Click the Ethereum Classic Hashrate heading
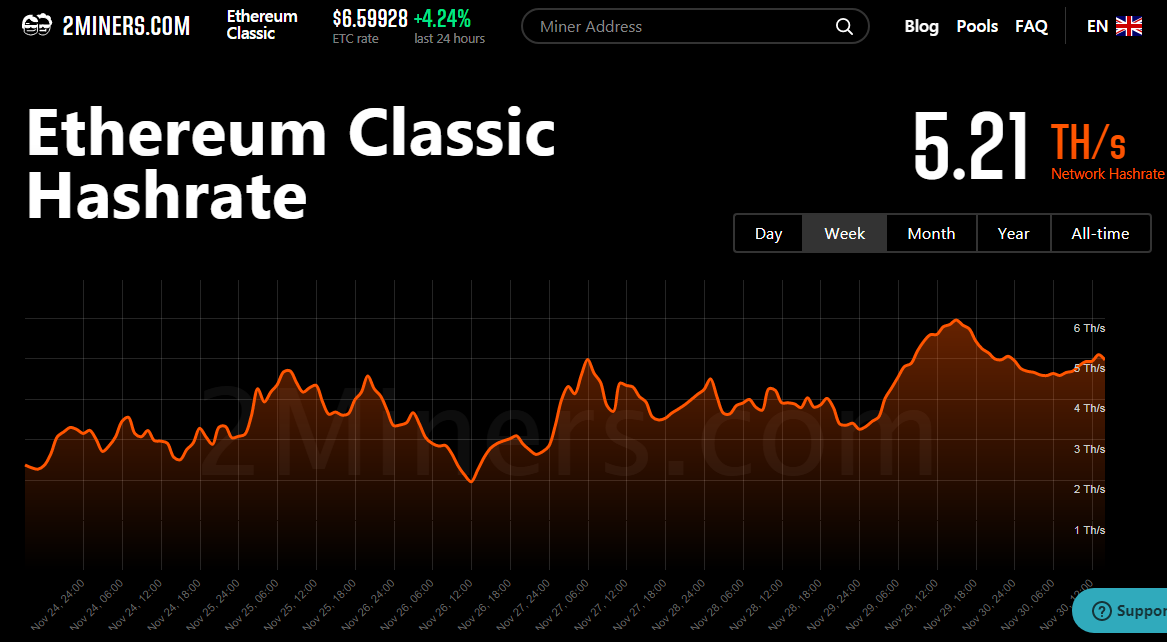 291,165
